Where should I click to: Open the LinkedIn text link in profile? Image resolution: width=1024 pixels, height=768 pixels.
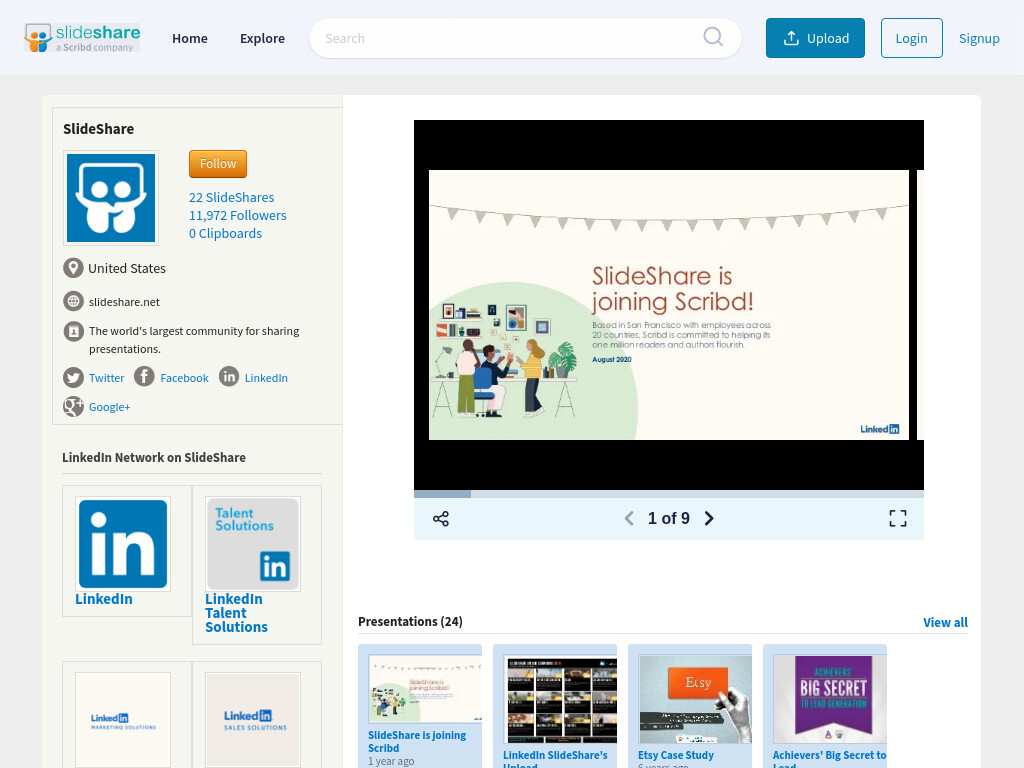tap(266, 378)
